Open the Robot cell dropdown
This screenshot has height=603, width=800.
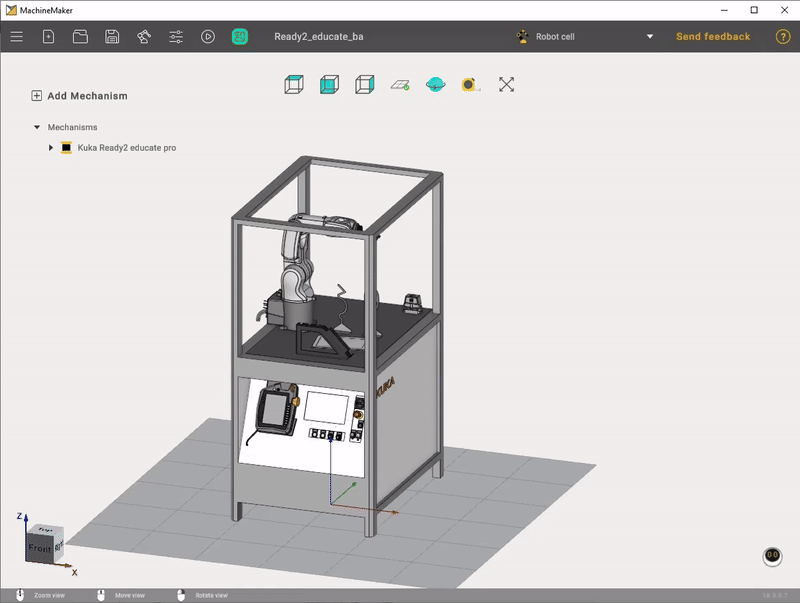pyautogui.click(x=649, y=36)
